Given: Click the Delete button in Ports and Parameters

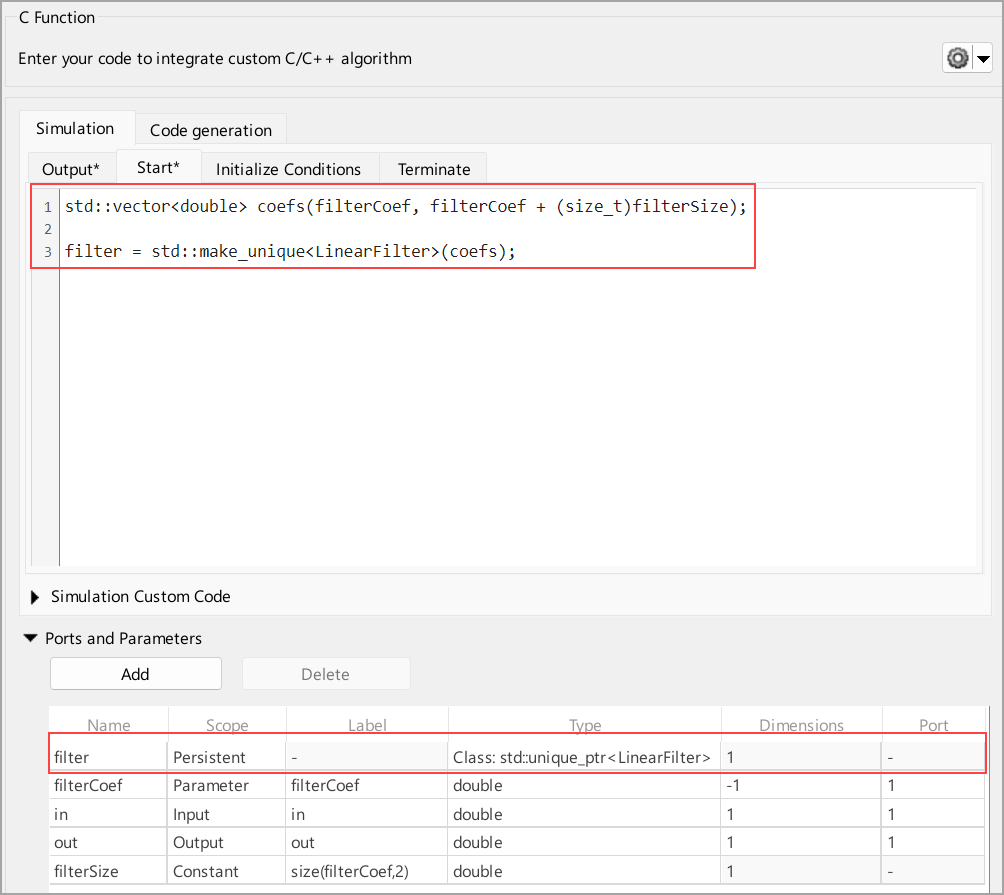Looking at the screenshot, I should (325, 673).
